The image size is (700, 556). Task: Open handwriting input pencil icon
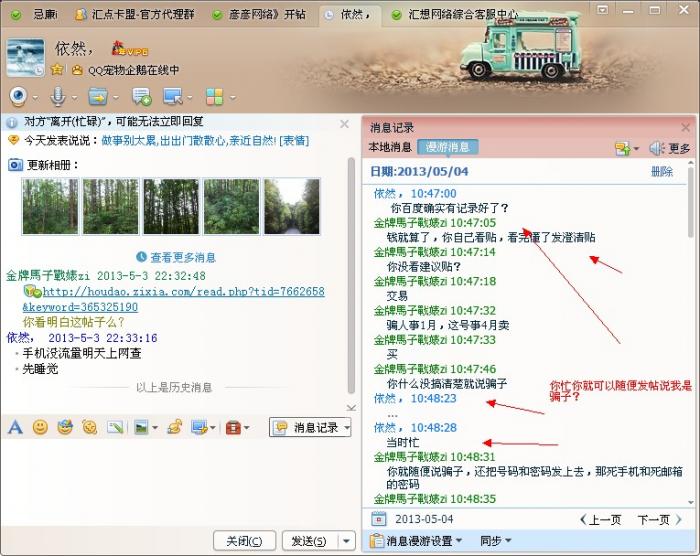click(115, 427)
